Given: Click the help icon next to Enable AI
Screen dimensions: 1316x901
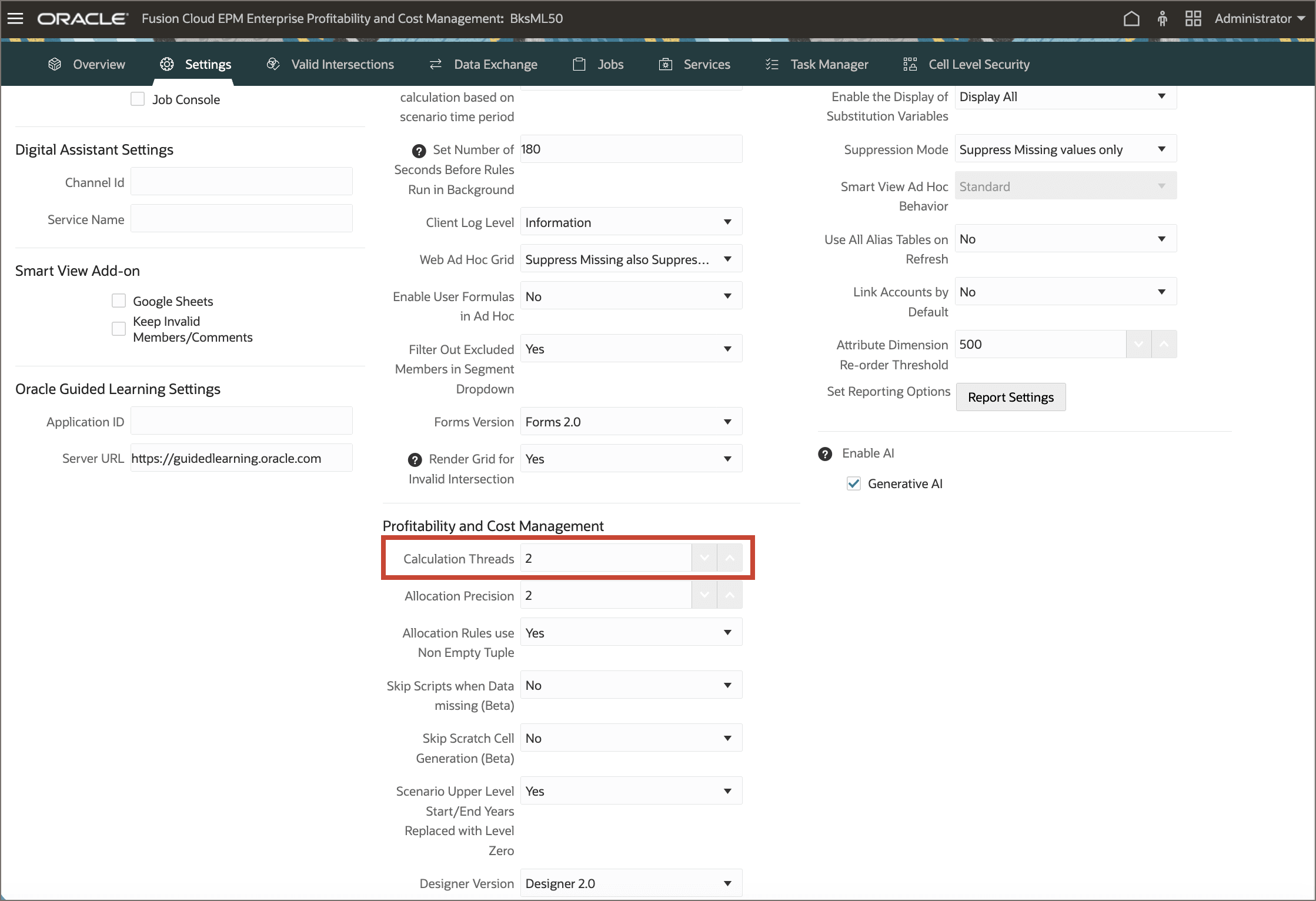Looking at the screenshot, I should pos(825,453).
